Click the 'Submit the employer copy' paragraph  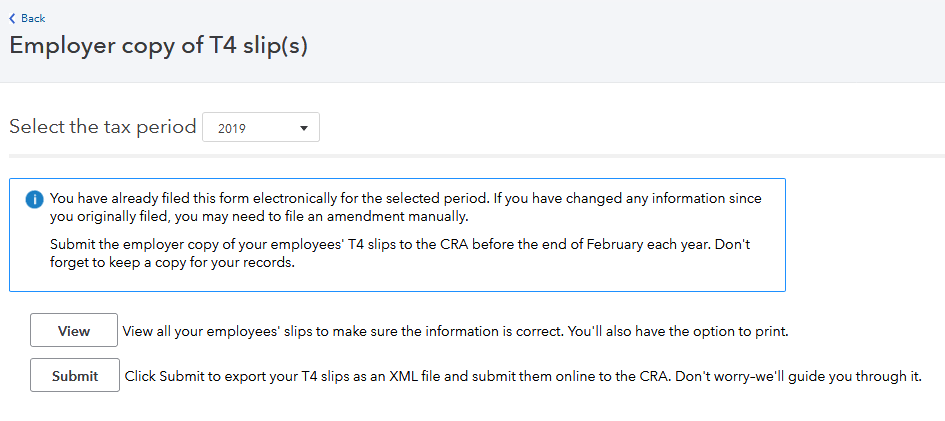(x=400, y=246)
